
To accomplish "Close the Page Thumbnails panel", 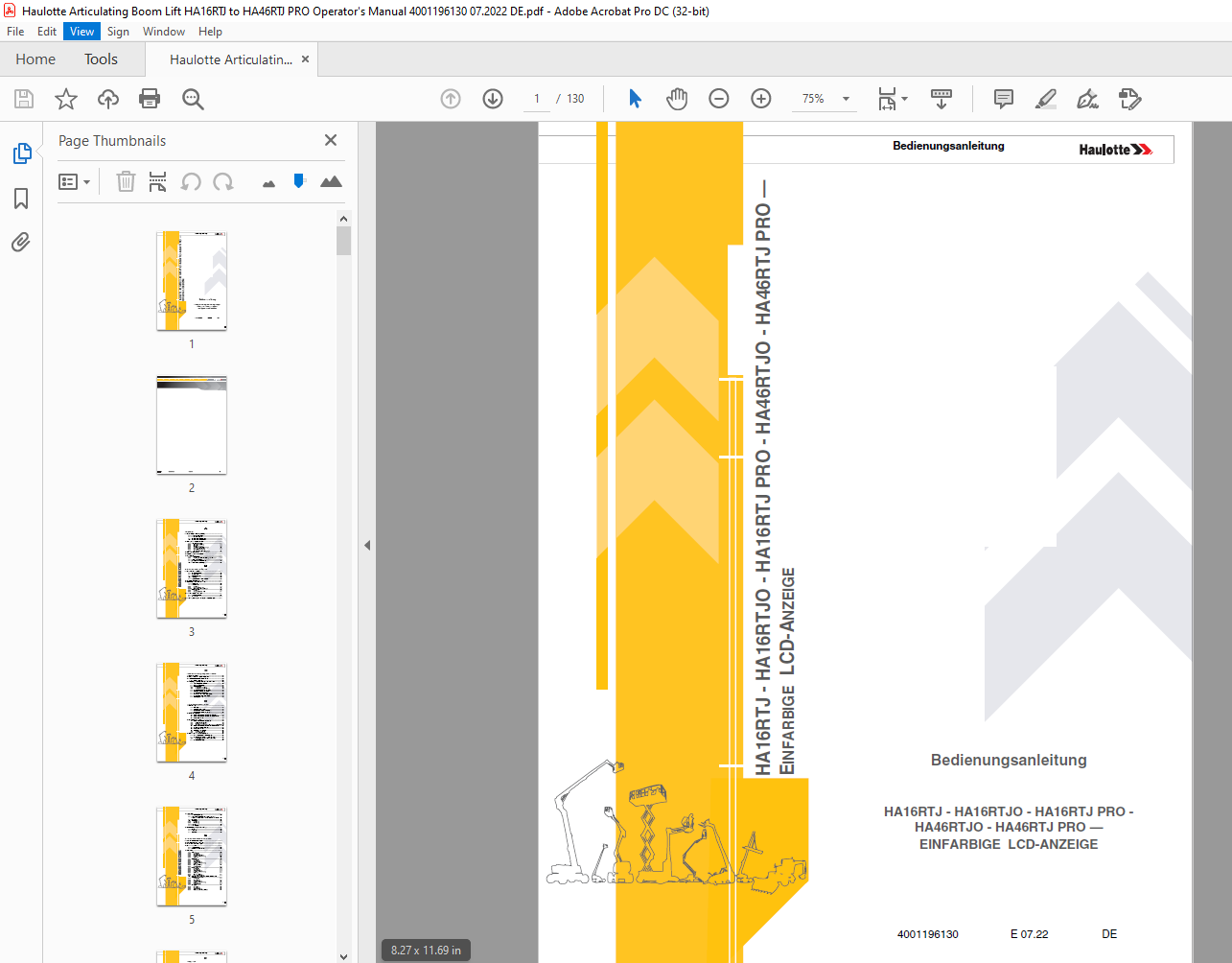I will (331, 140).
